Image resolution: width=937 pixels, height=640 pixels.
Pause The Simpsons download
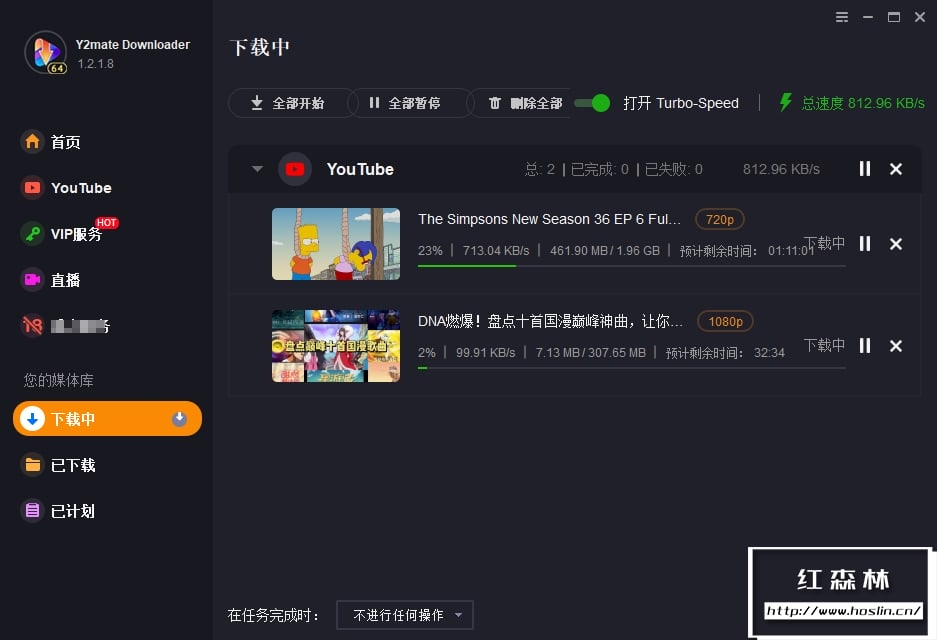[864, 244]
